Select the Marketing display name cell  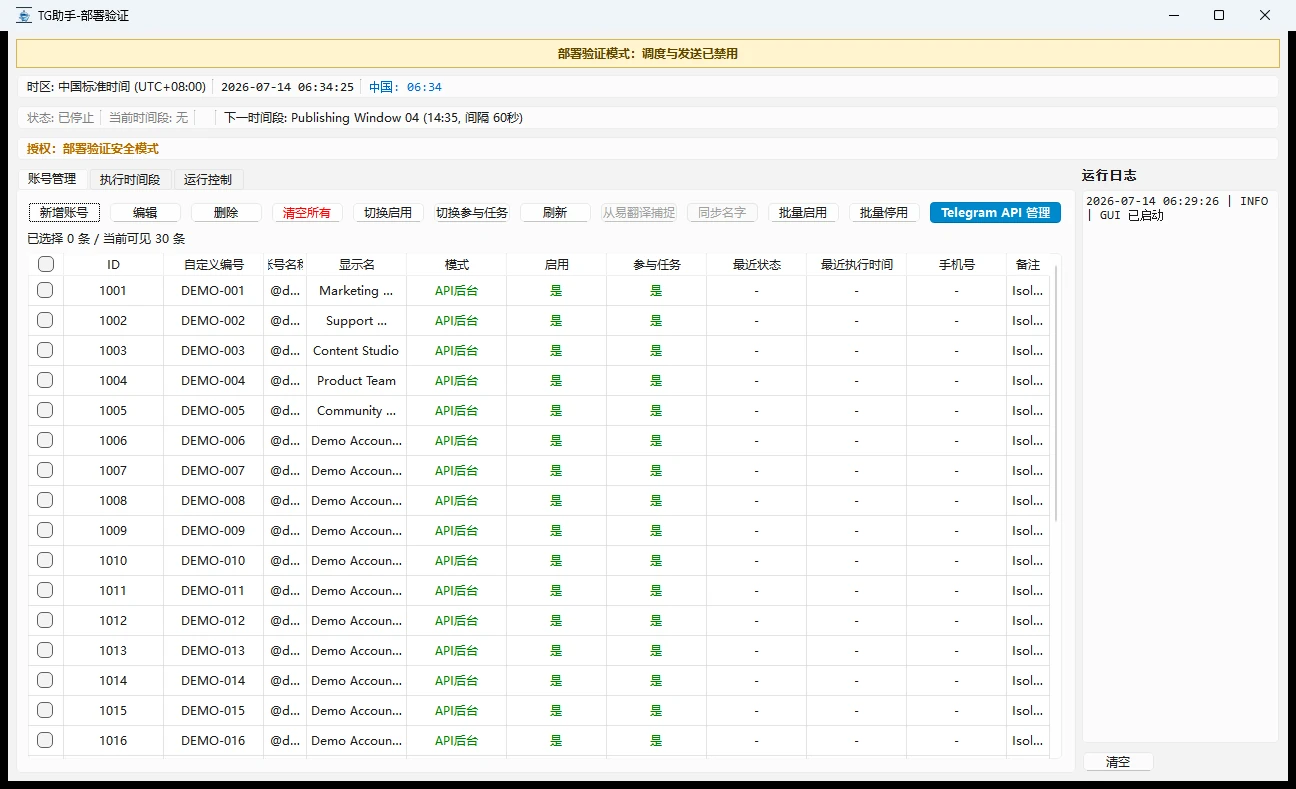coord(357,291)
